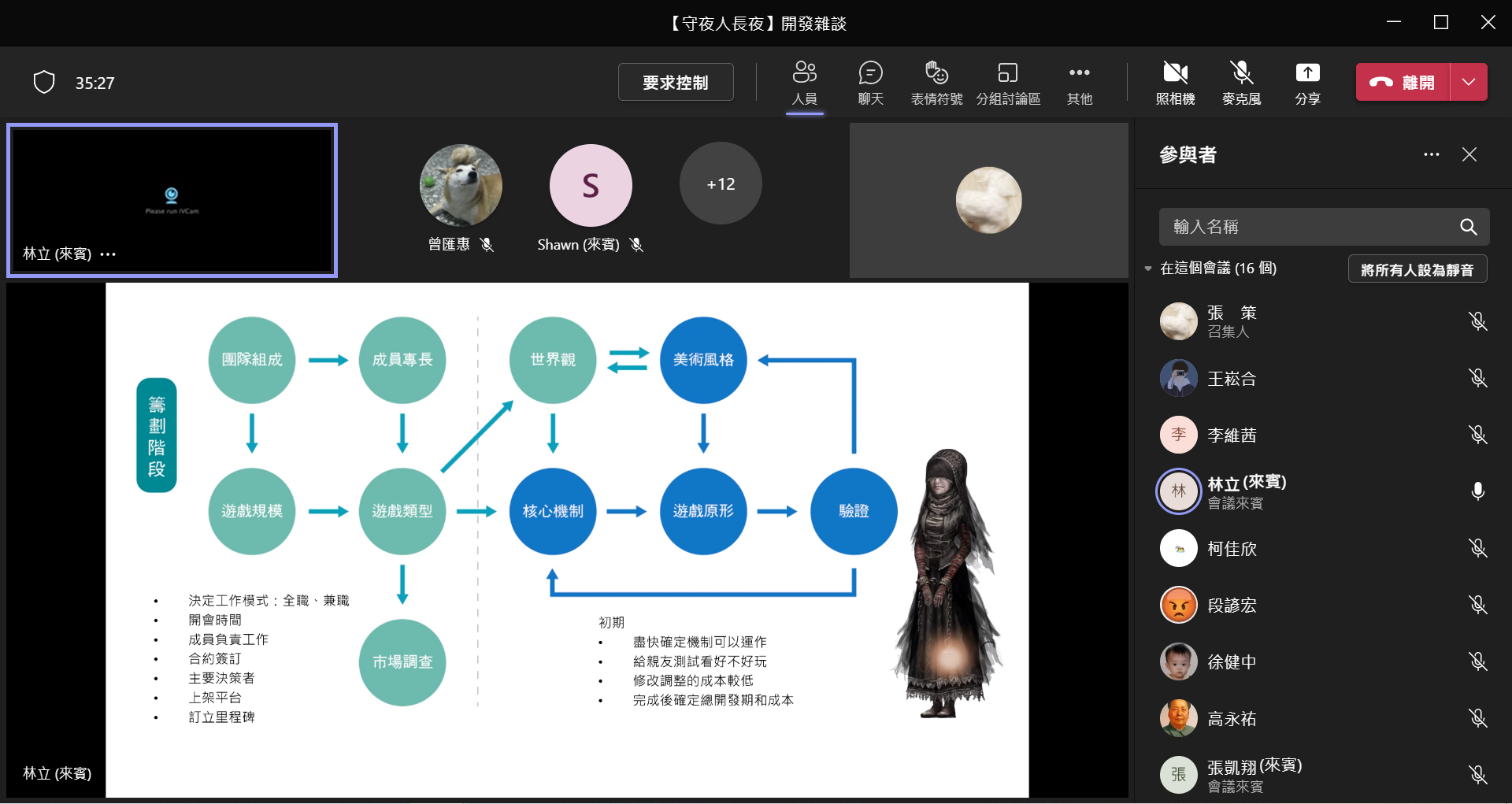1512x804 pixels.
Task: Unmute using the 麥克風 microphone toggle
Action: pyautogui.click(x=1241, y=82)
